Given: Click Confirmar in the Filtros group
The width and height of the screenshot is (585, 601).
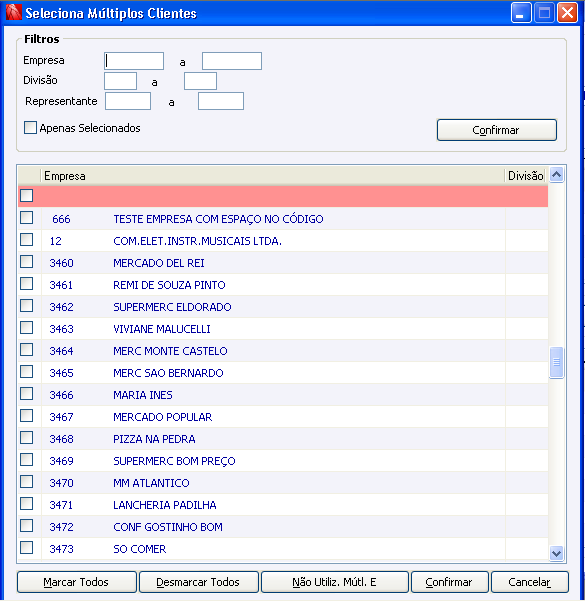Looking at the screenshot, I should tap(497, 130).
